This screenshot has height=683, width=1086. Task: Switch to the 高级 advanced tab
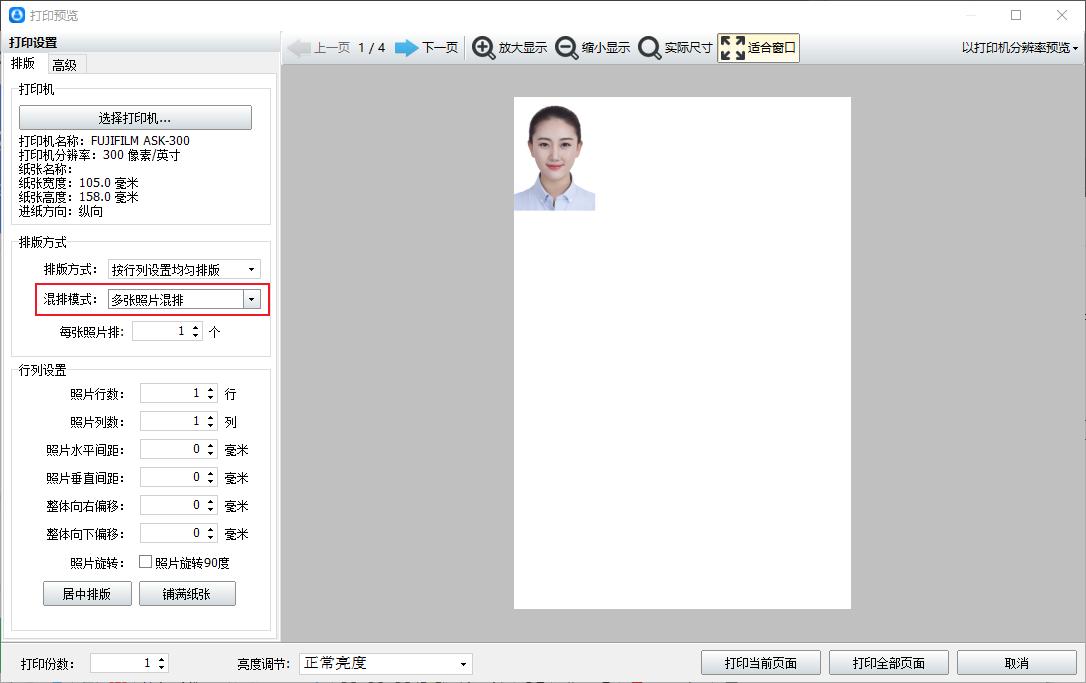[x=64, y=63]
